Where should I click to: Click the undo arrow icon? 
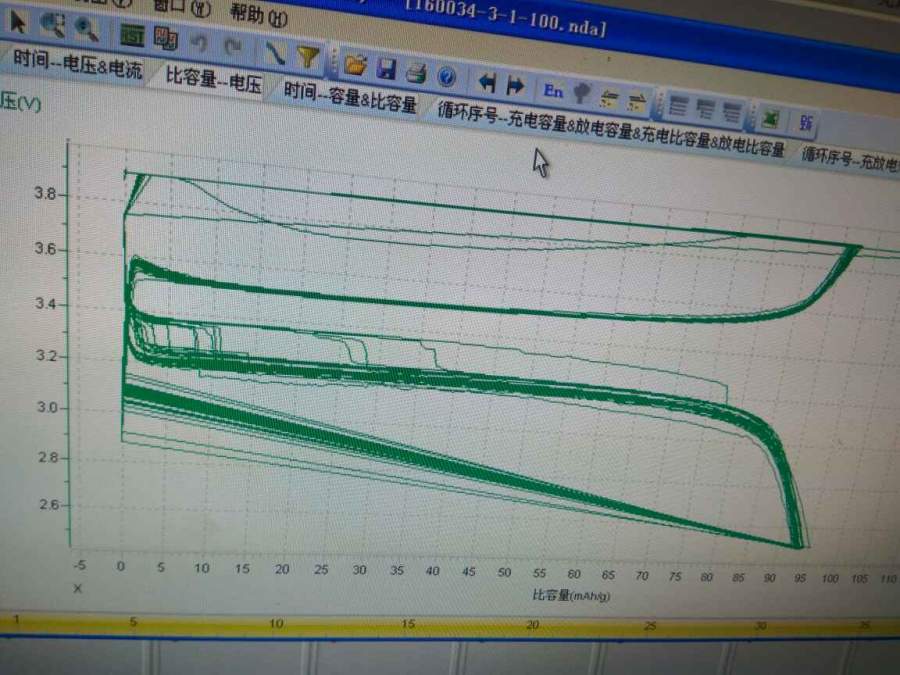pos(199,43)
